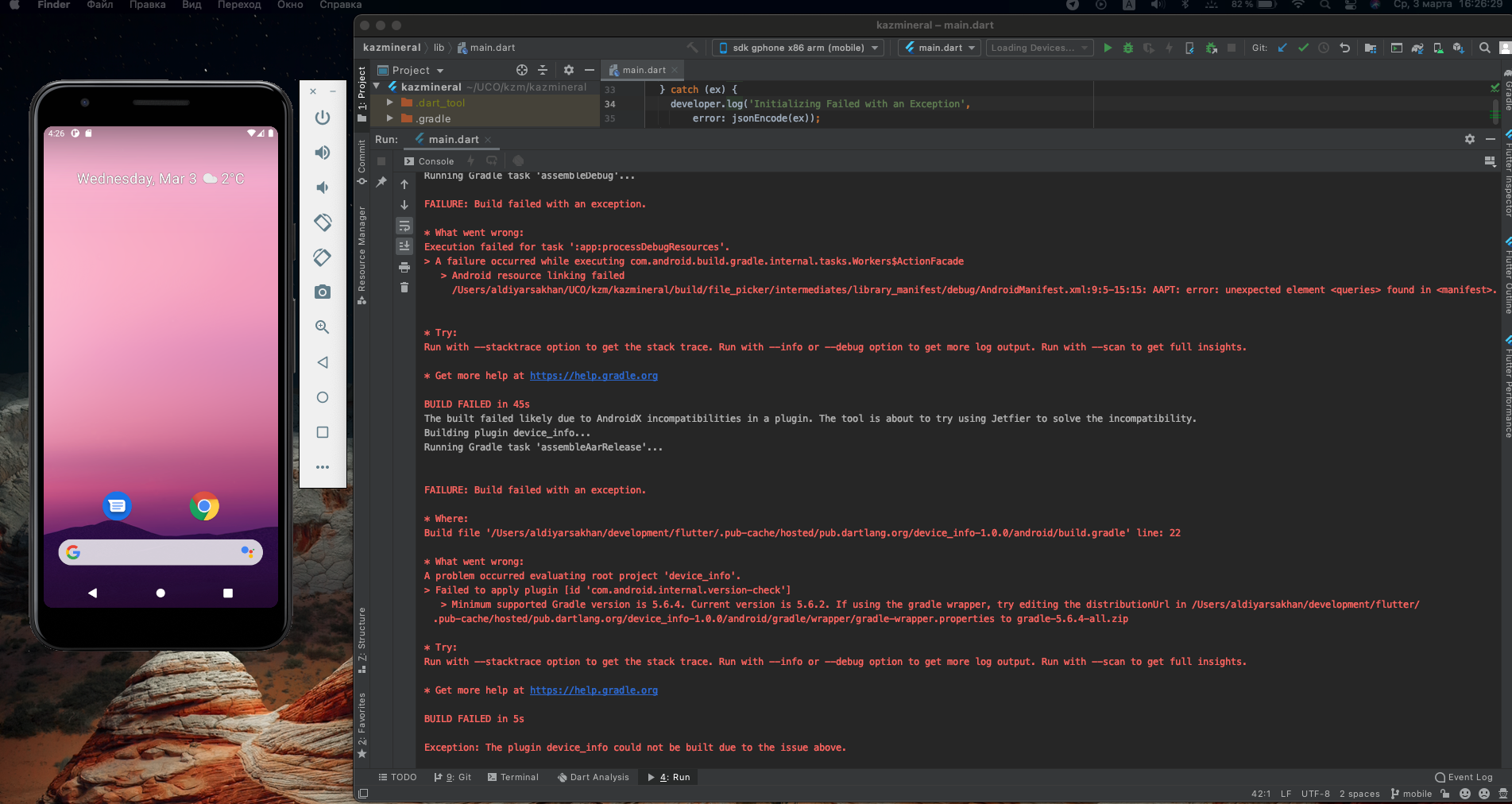1512x804 pixels.
Task: Open the emulator extended controls (three dots)
Action: point(323,467)
